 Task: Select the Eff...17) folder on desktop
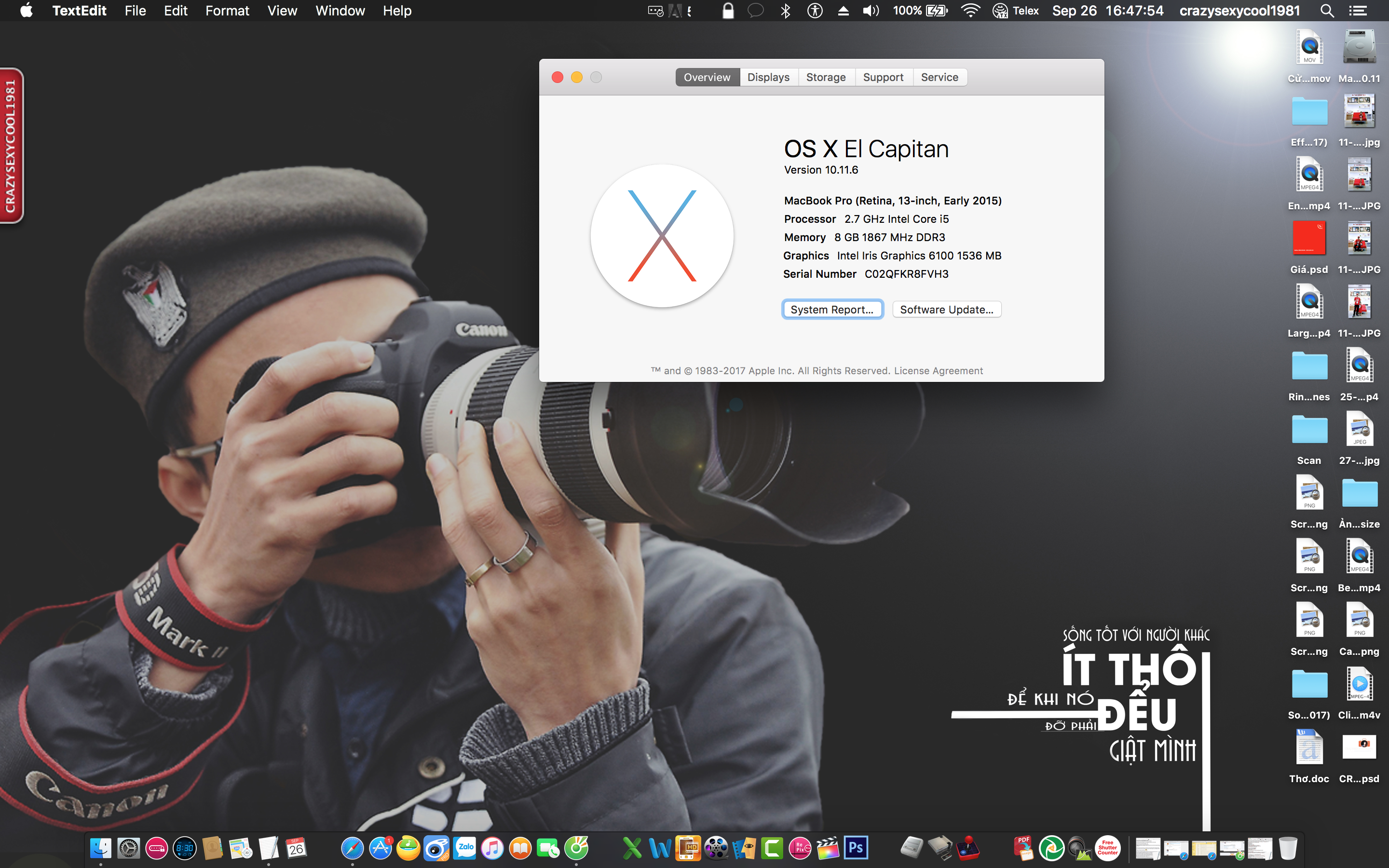pos(1309,121)
